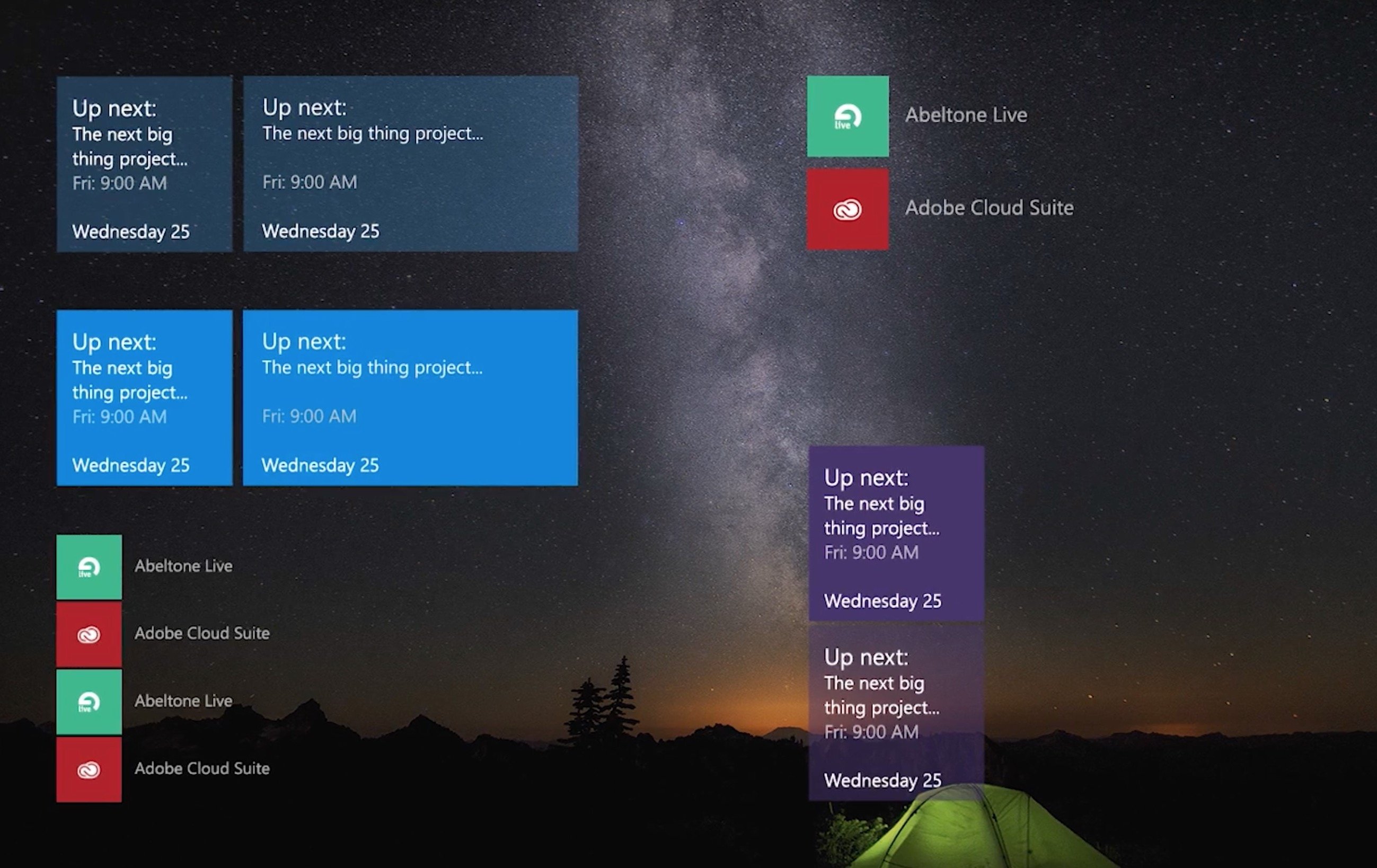Click the Ableton Live logo inside the upper green tile
This screenshot has height=868, width=1377.
848,116
